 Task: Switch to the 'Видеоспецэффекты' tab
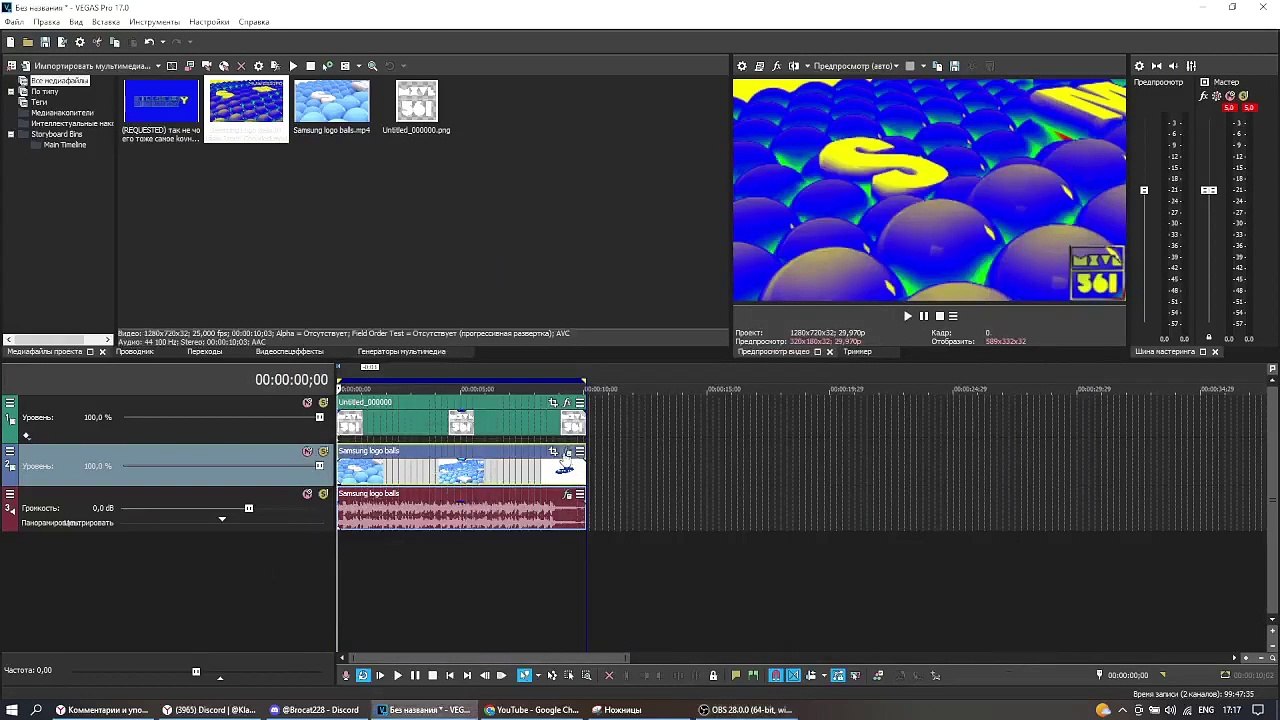(x=289, y=352)
